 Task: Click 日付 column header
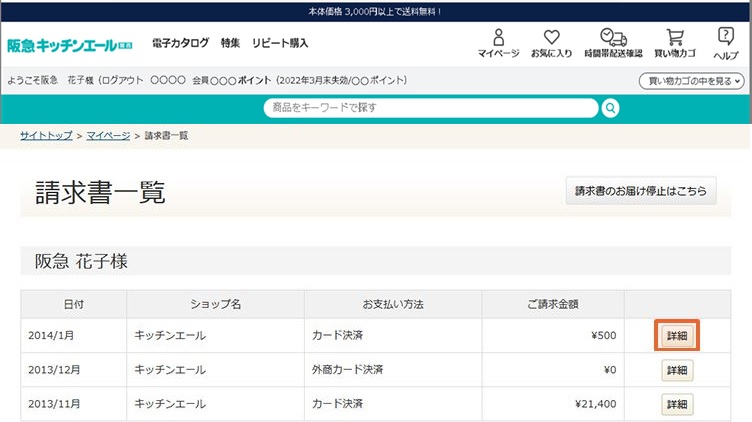pyautogui.click(x=73, y=304)
